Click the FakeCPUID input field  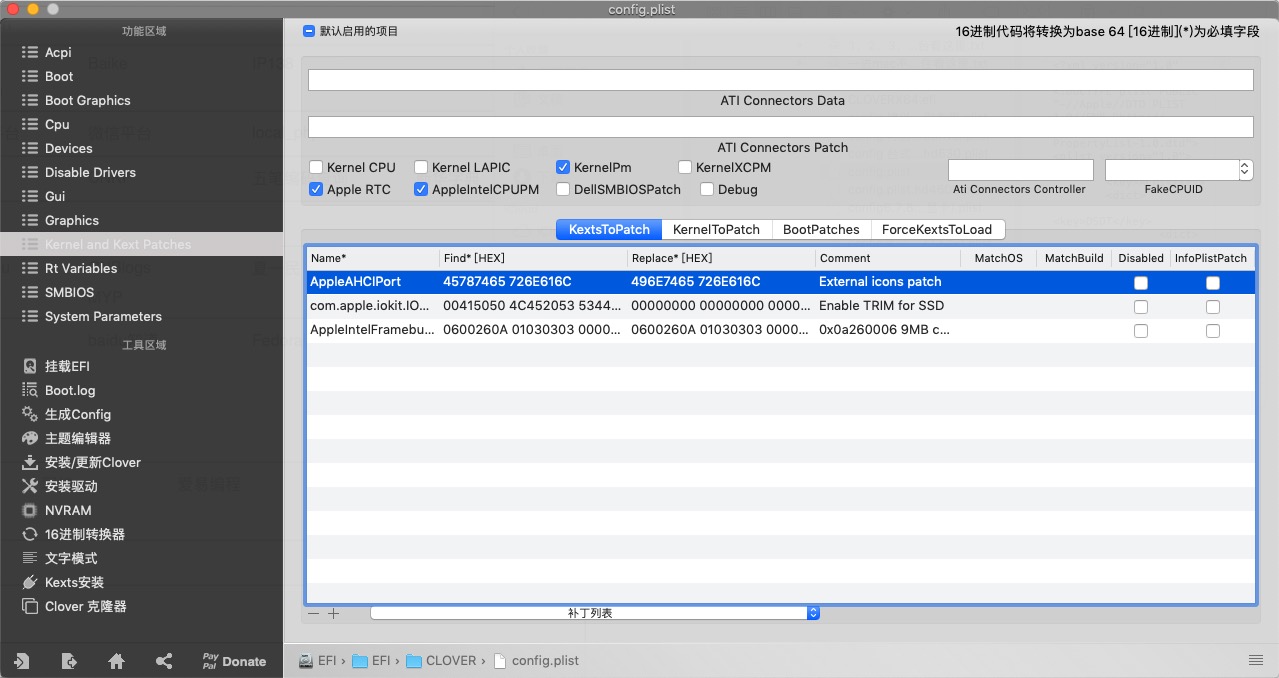pyautogui.click(x=1171, y=170)
